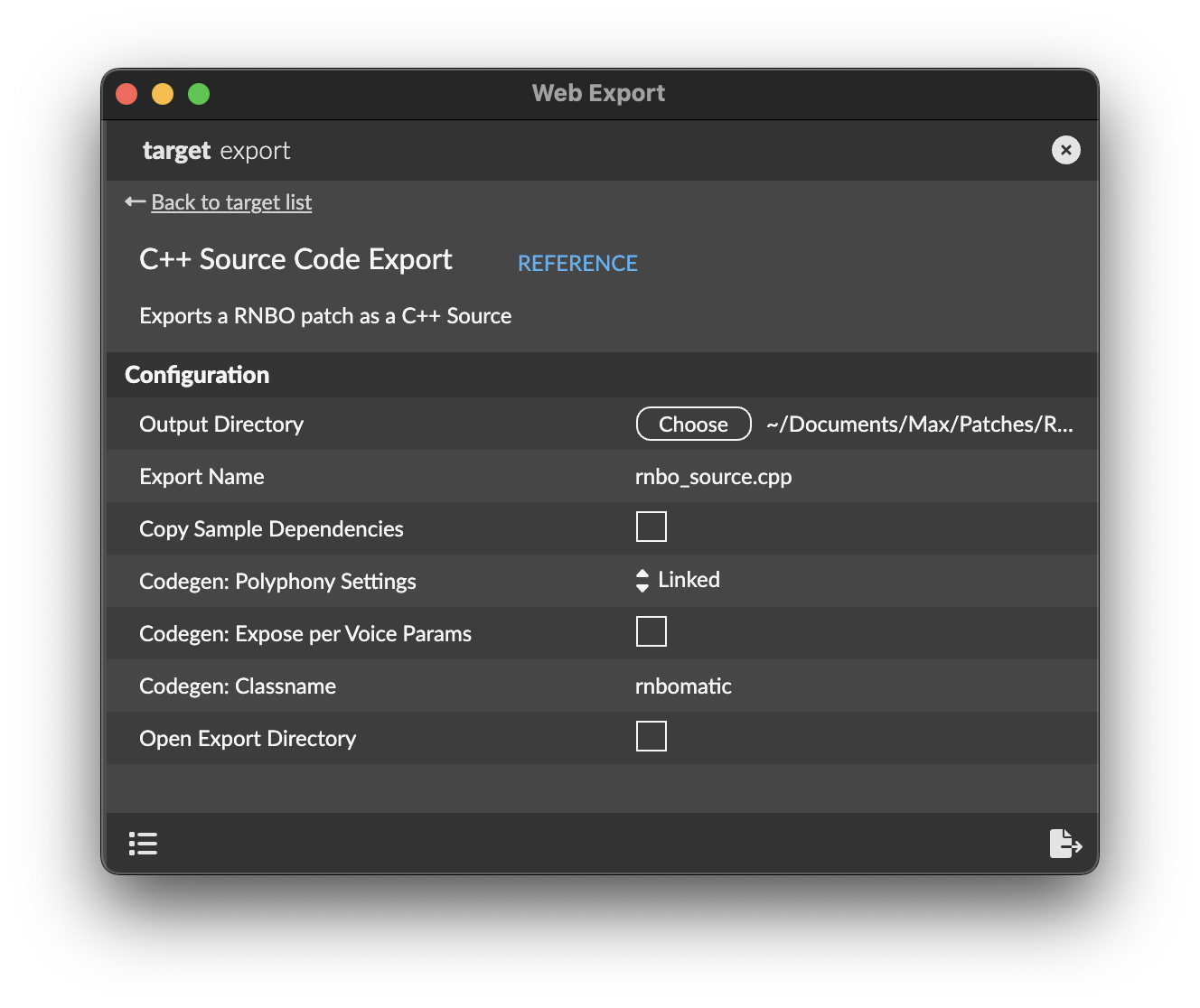1200x1008 pixels.
Task: Maximize the Web Export window
Action: click(199, 94)
